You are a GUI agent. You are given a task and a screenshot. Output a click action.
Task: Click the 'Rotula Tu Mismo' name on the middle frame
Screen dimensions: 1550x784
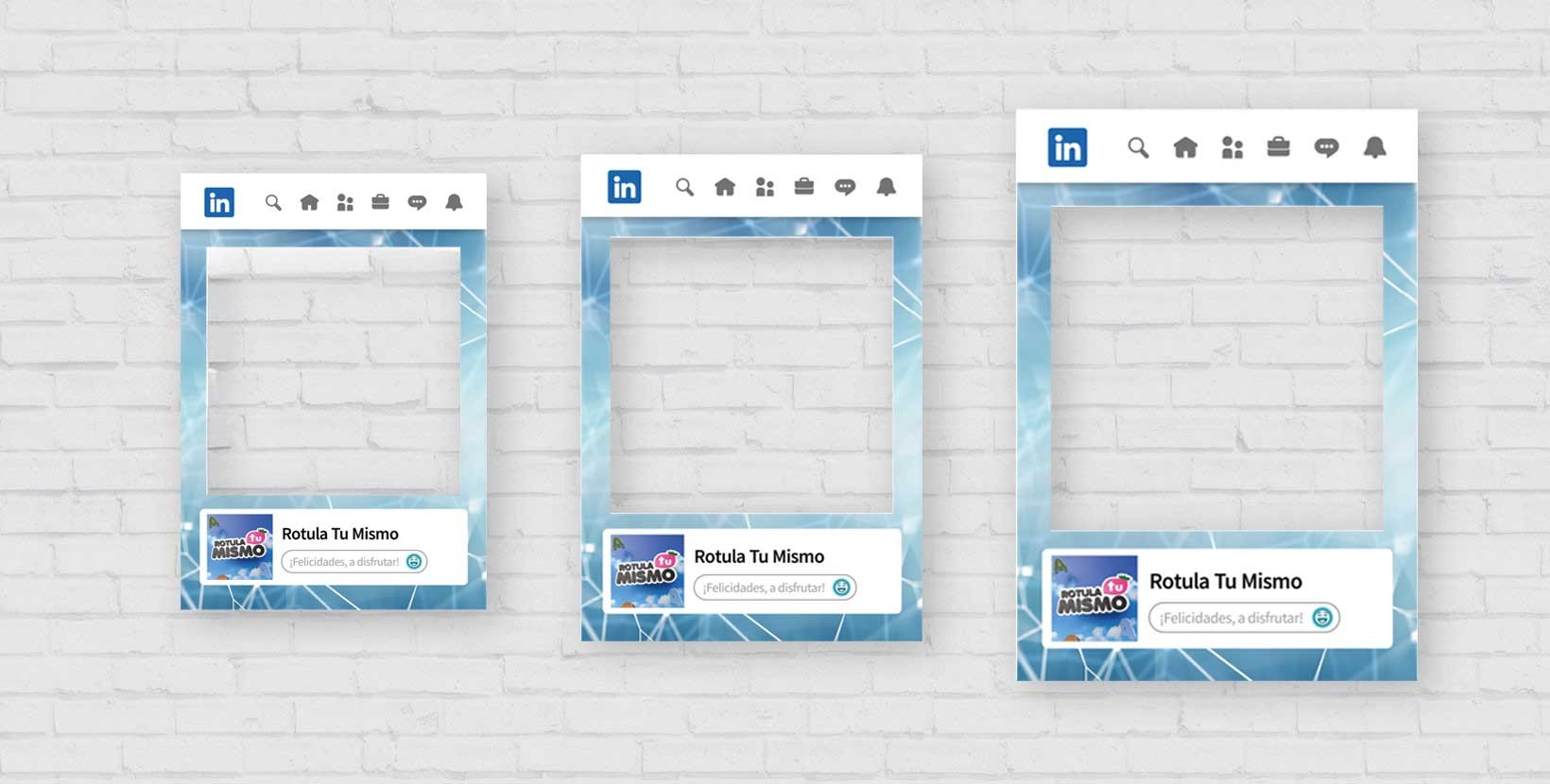tap(759, 556)
